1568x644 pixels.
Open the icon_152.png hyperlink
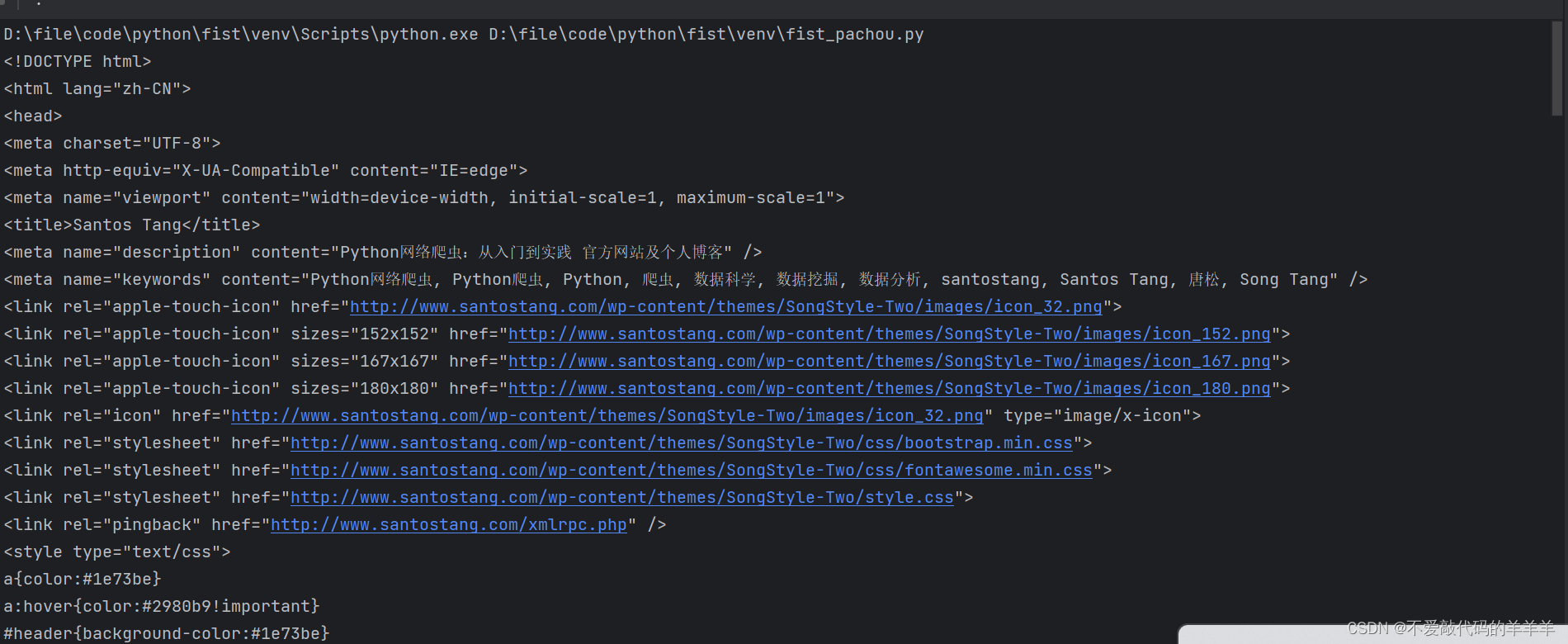(890, 334)
